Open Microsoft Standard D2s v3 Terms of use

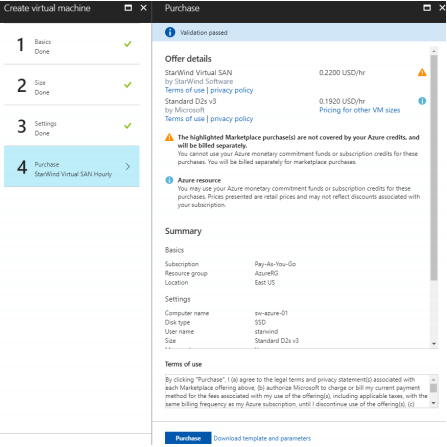click(185, 119)
